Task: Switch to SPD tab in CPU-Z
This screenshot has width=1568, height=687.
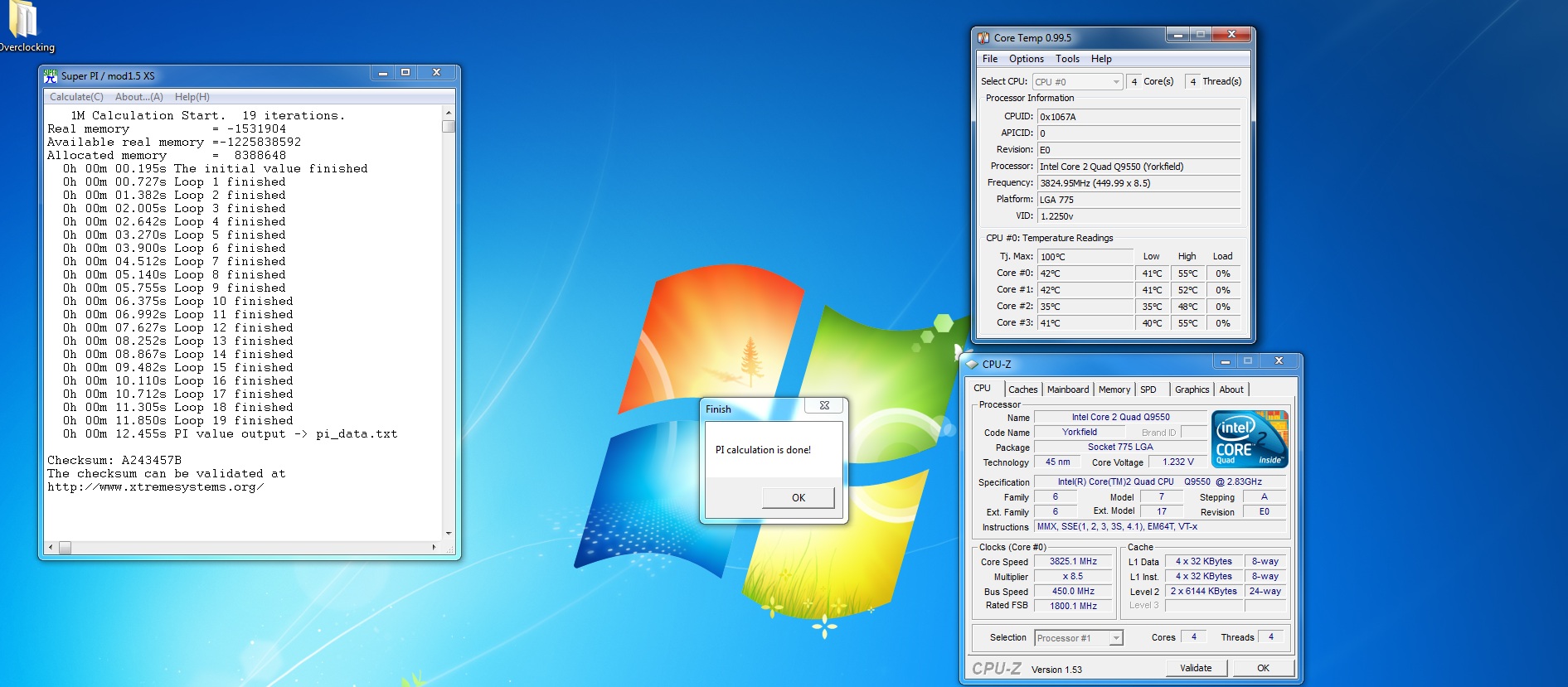Action: point(1148,389)
